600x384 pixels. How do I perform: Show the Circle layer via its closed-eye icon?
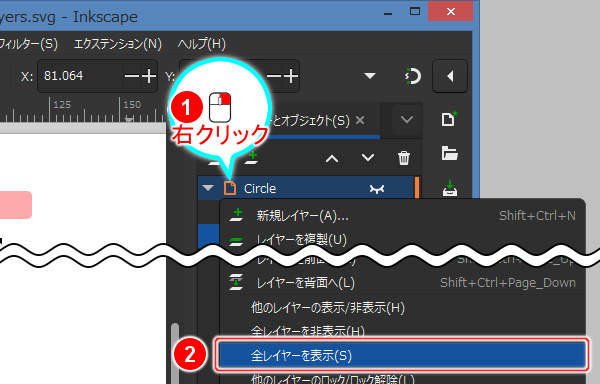tap(377, 189)
